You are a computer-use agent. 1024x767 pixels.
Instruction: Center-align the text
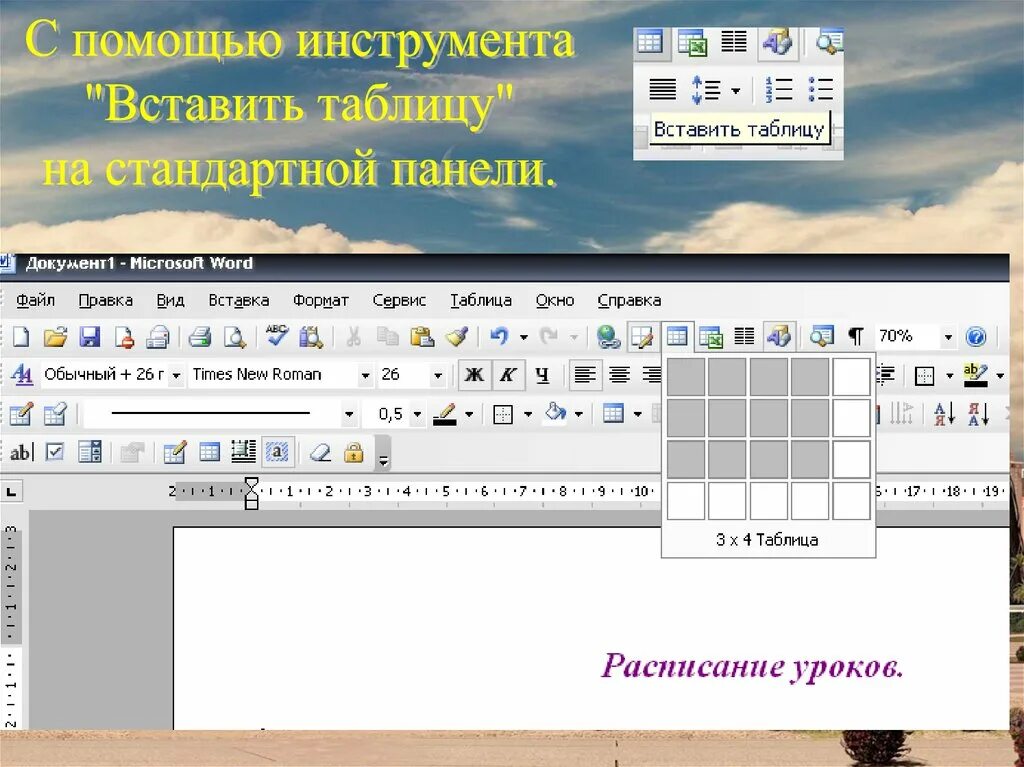pos(619,375)
